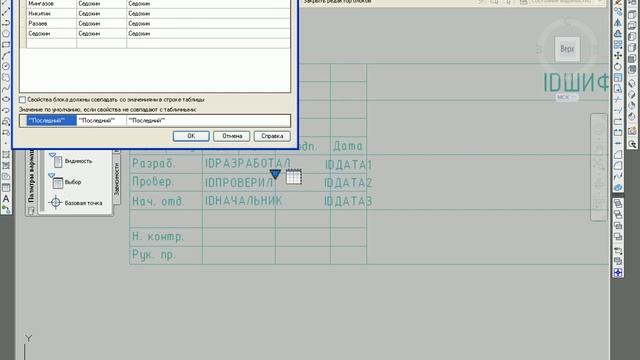Click the Разаев table cell
This screenshot has width=640, height=360.
pyautogui.click(x=51, y=24)
